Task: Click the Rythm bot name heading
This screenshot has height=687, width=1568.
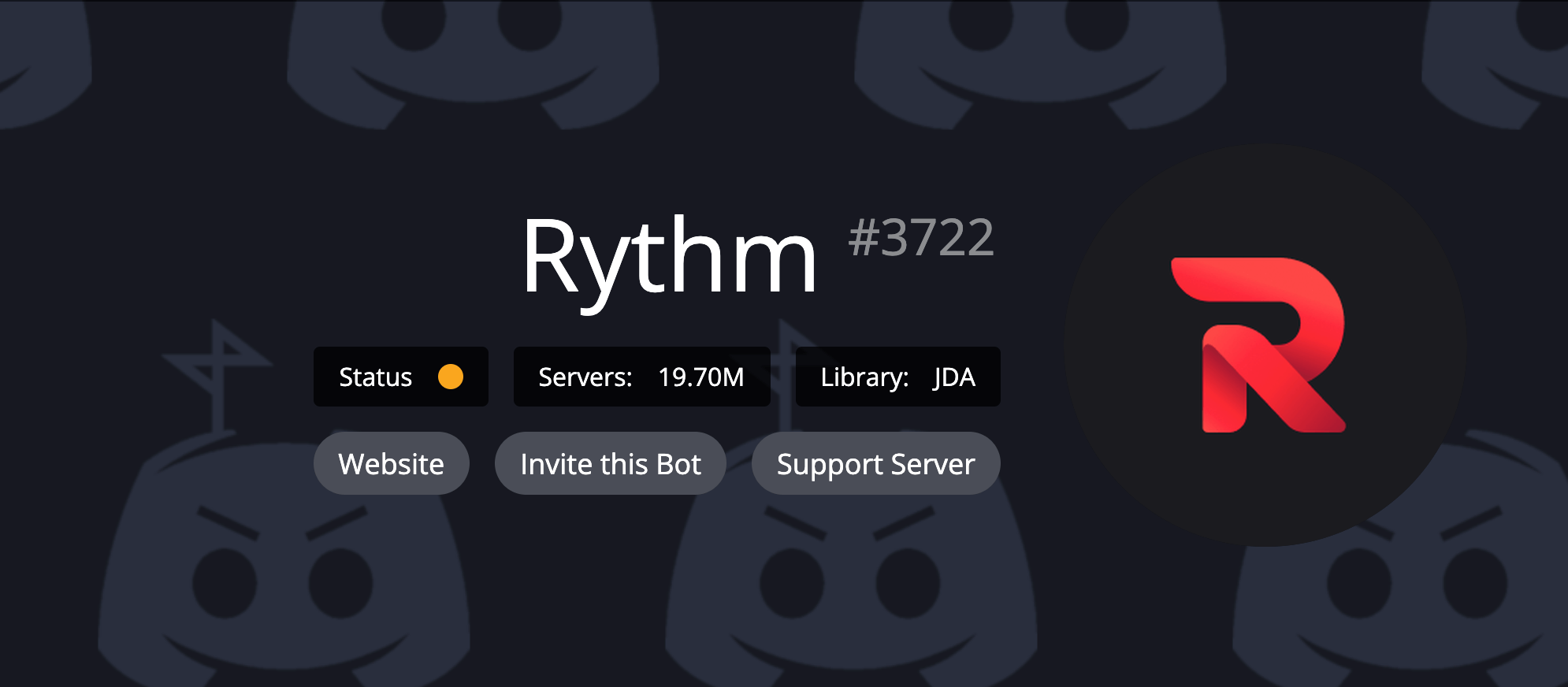Action: tap(669, 256)
